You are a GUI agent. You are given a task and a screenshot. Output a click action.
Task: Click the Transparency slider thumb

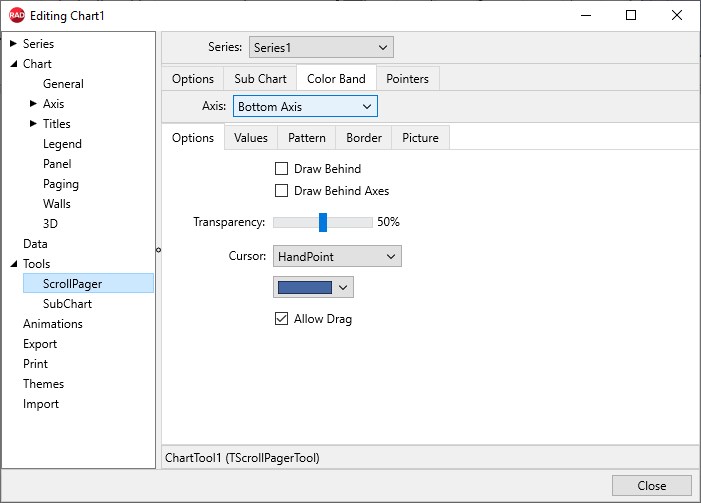coord(323,222)
